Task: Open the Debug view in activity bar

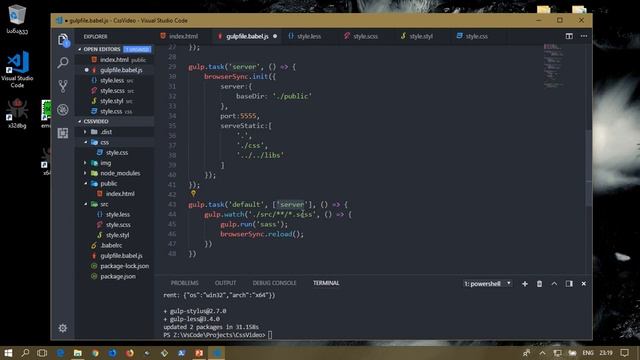Action: coord(63,109)
